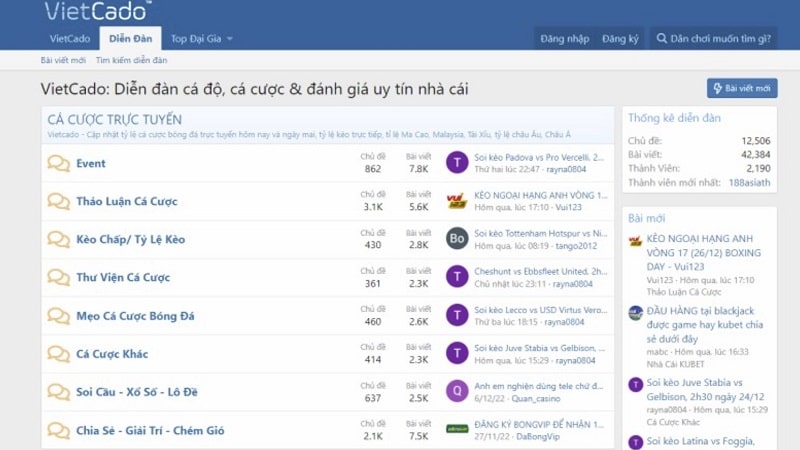Click the Thảo Luận Cá Cược bubble icon

pyautogui.click(x=59, y=202)
